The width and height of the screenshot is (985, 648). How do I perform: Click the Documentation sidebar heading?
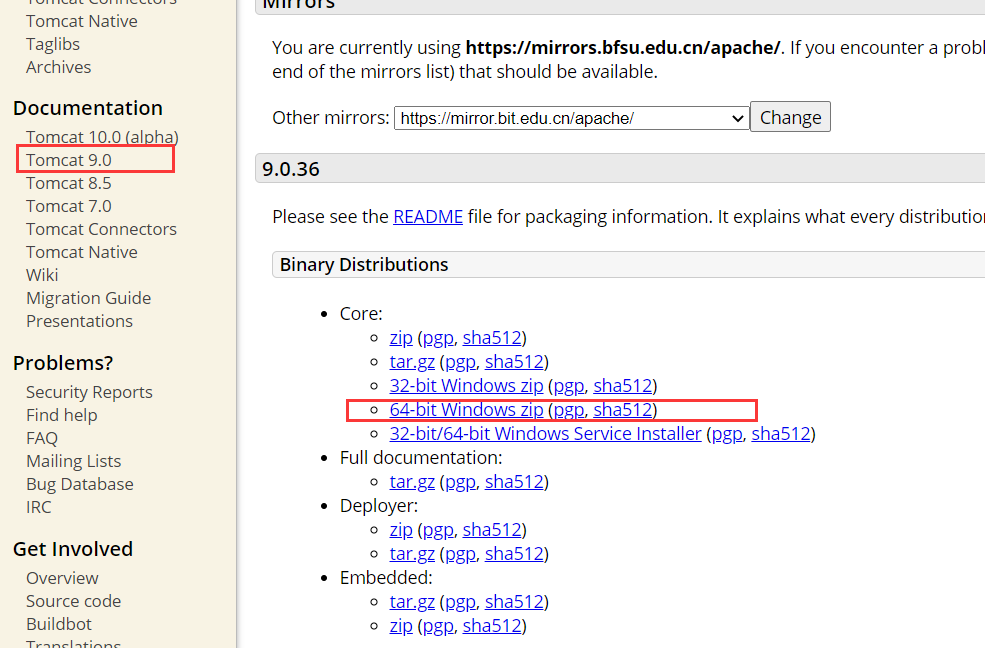coord(87,108)
